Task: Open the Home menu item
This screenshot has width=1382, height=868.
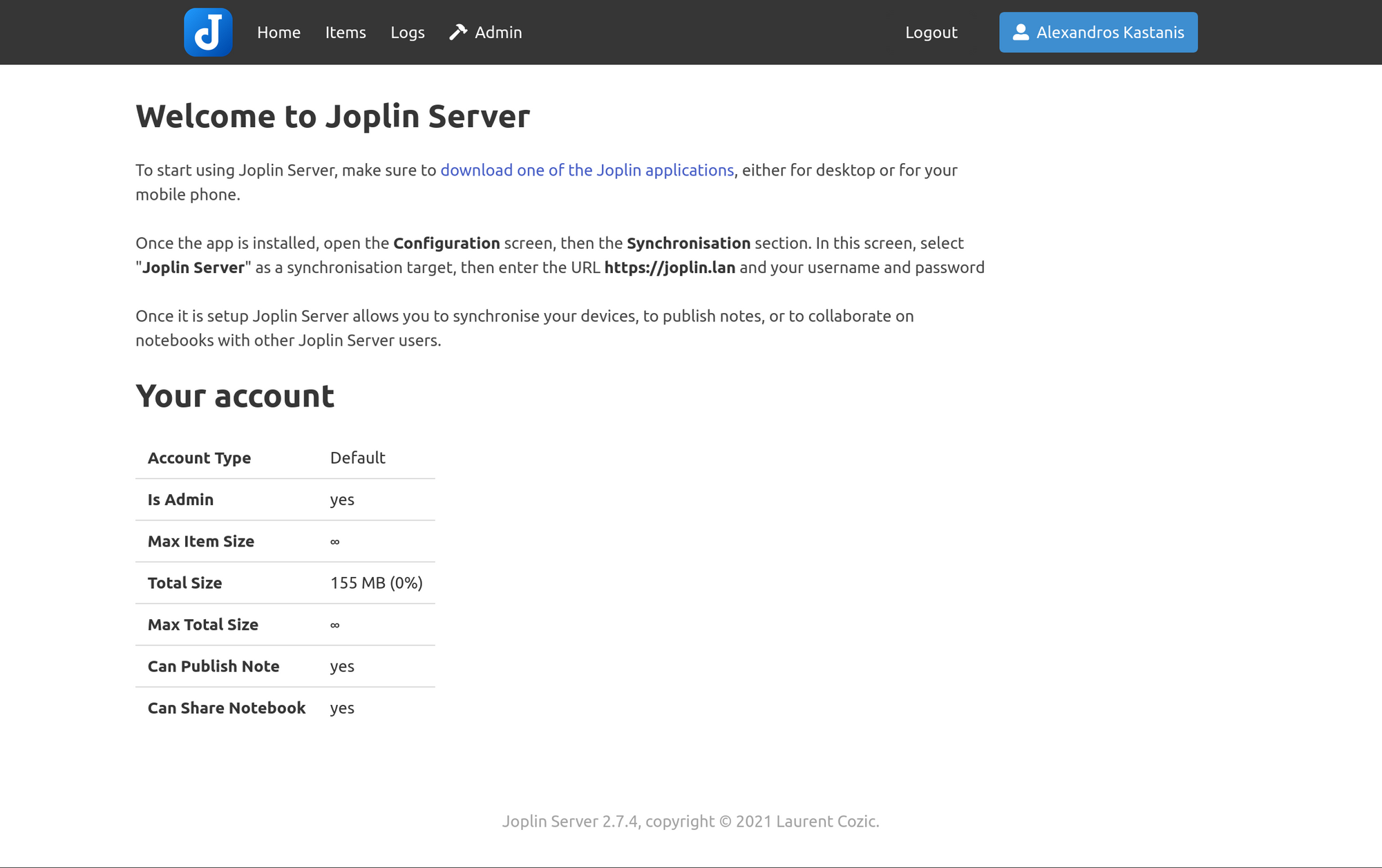Action: pos(278,32)
